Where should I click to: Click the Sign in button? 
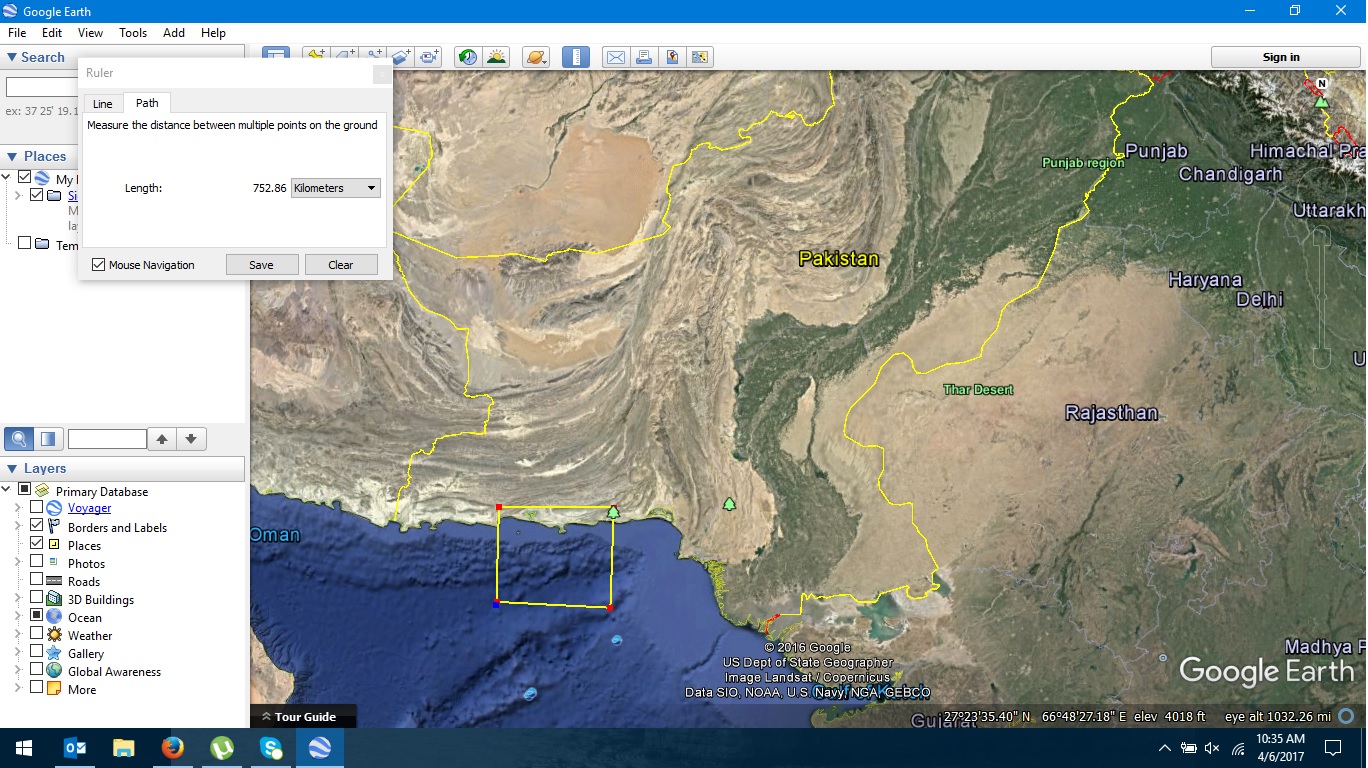click(x=1285, y=57)
